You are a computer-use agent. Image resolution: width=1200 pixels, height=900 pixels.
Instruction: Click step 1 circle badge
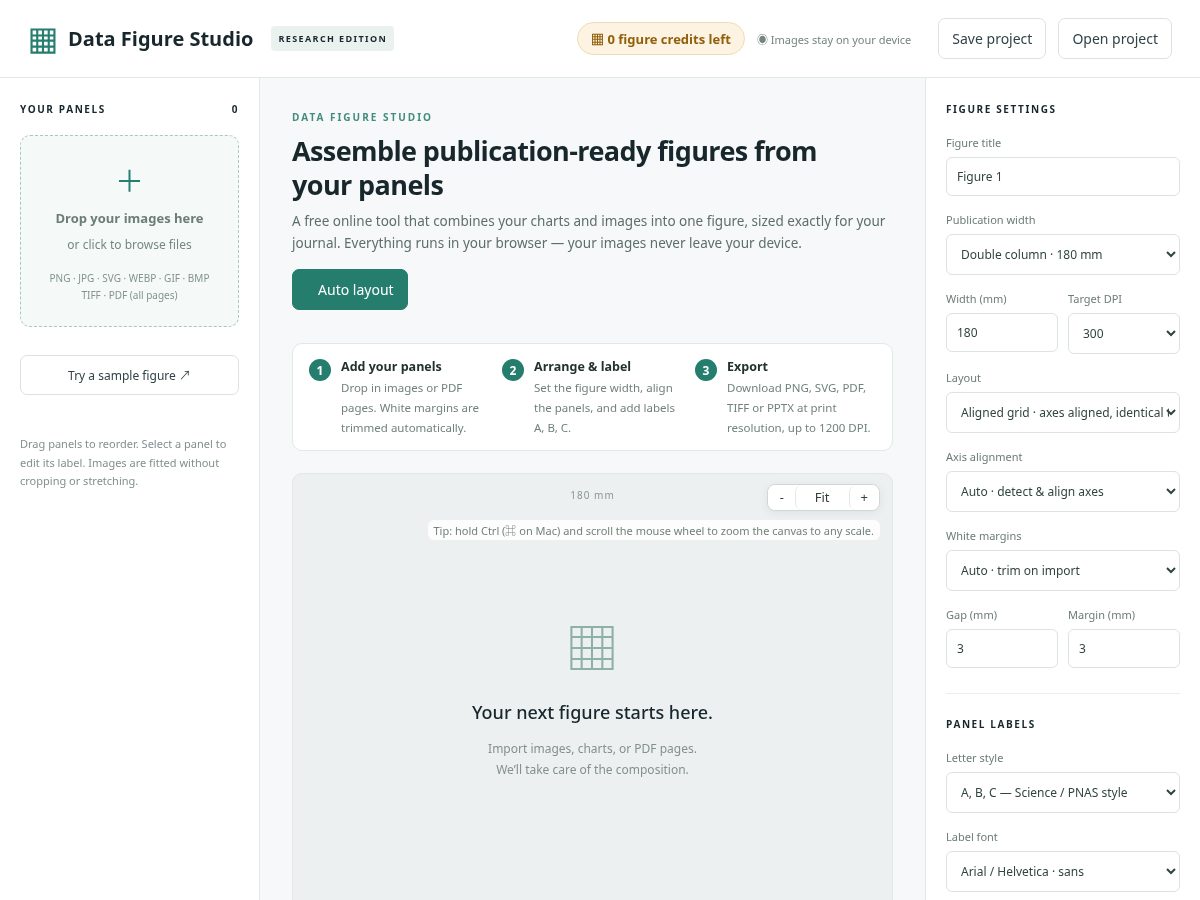(x=320, y=370)
